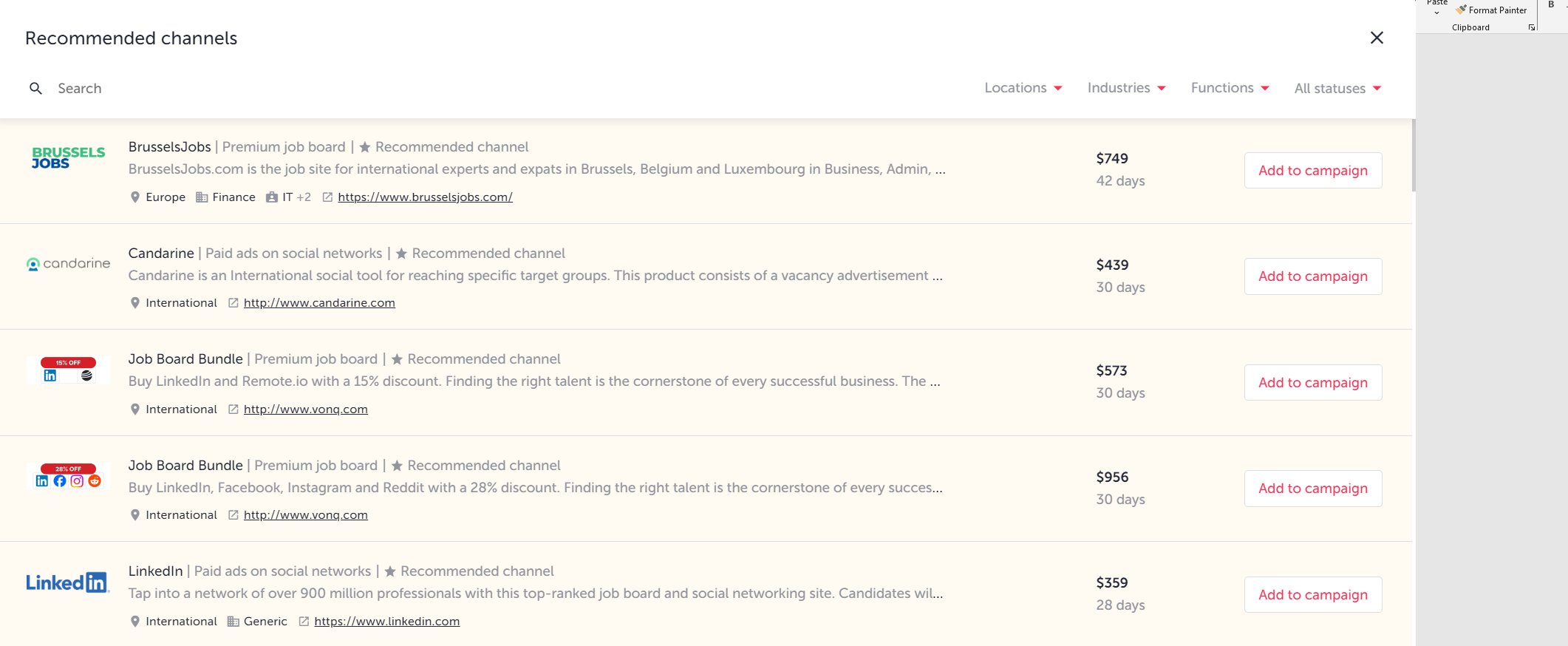Click the +2 more functions label

tap(304, 197)
